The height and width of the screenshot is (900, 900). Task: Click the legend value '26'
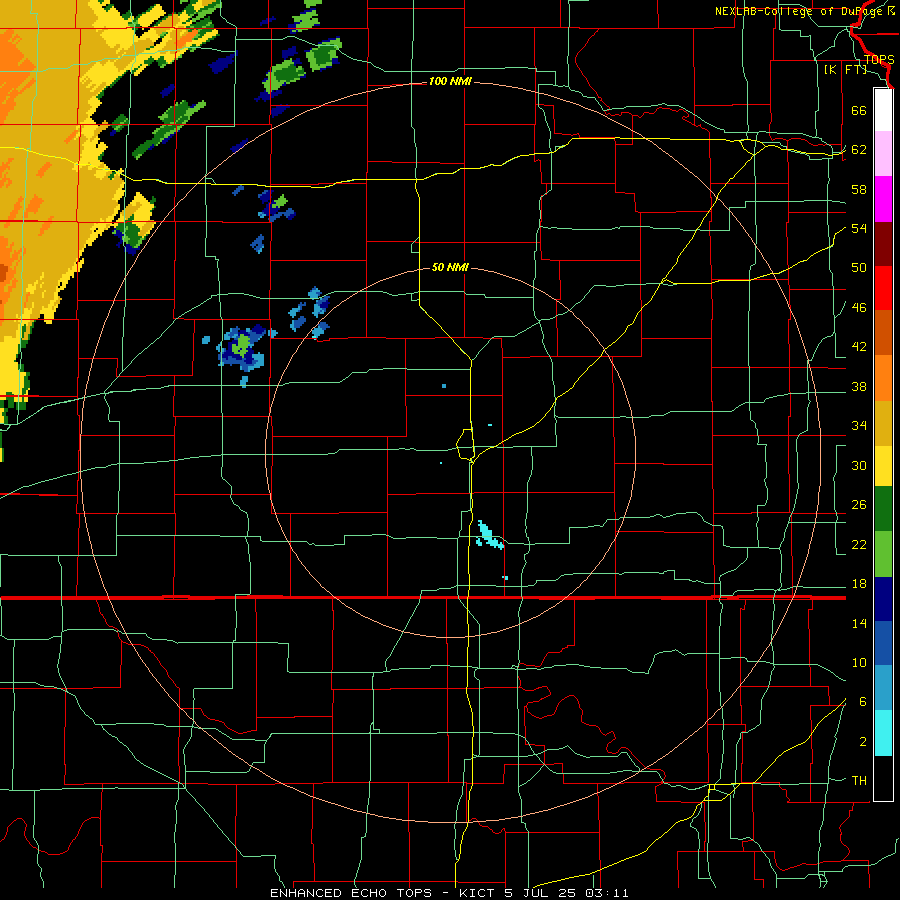[x=859, y=505]
